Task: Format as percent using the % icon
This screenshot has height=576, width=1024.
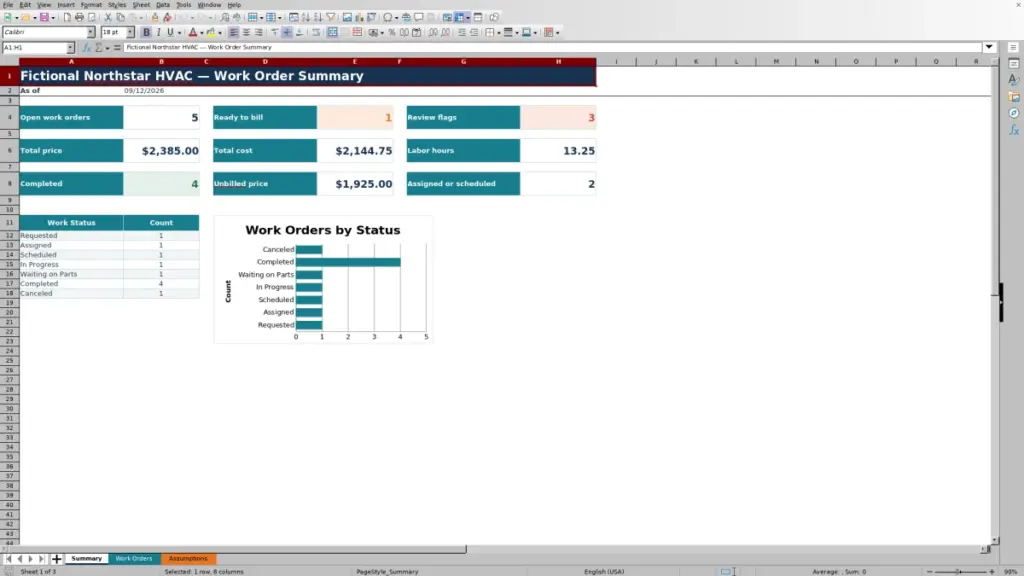Action: [392, 32]
